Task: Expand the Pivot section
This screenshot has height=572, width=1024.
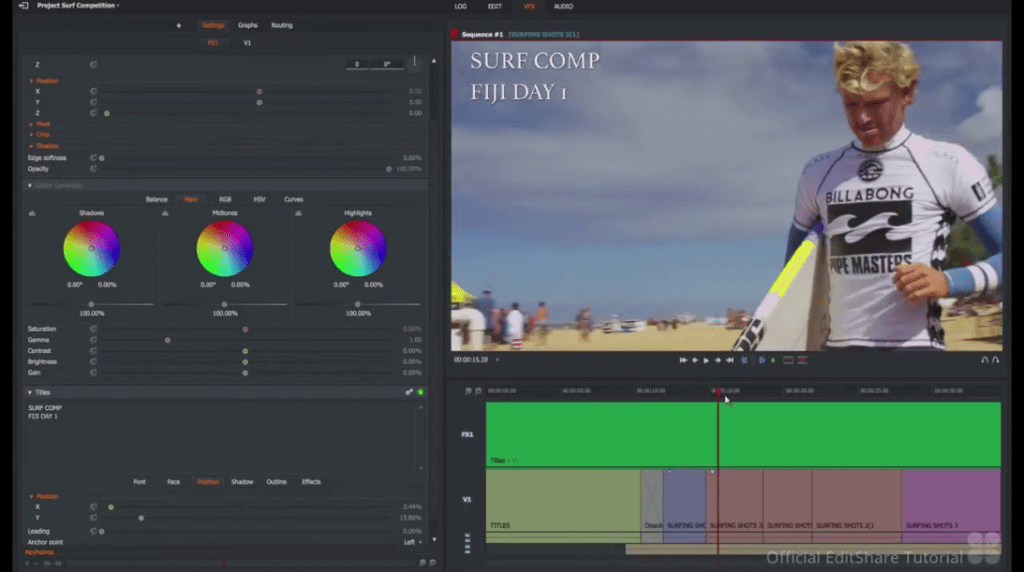Action: point(42,124)
